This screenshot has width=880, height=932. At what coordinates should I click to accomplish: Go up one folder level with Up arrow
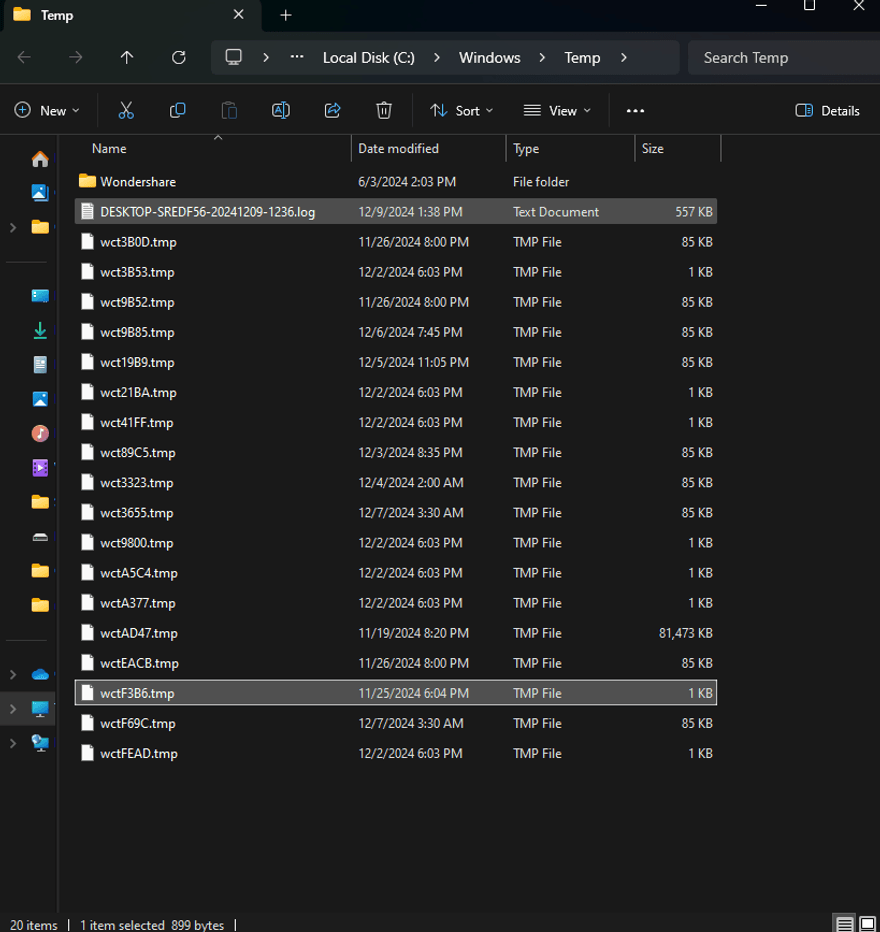(x=127, y=58)
